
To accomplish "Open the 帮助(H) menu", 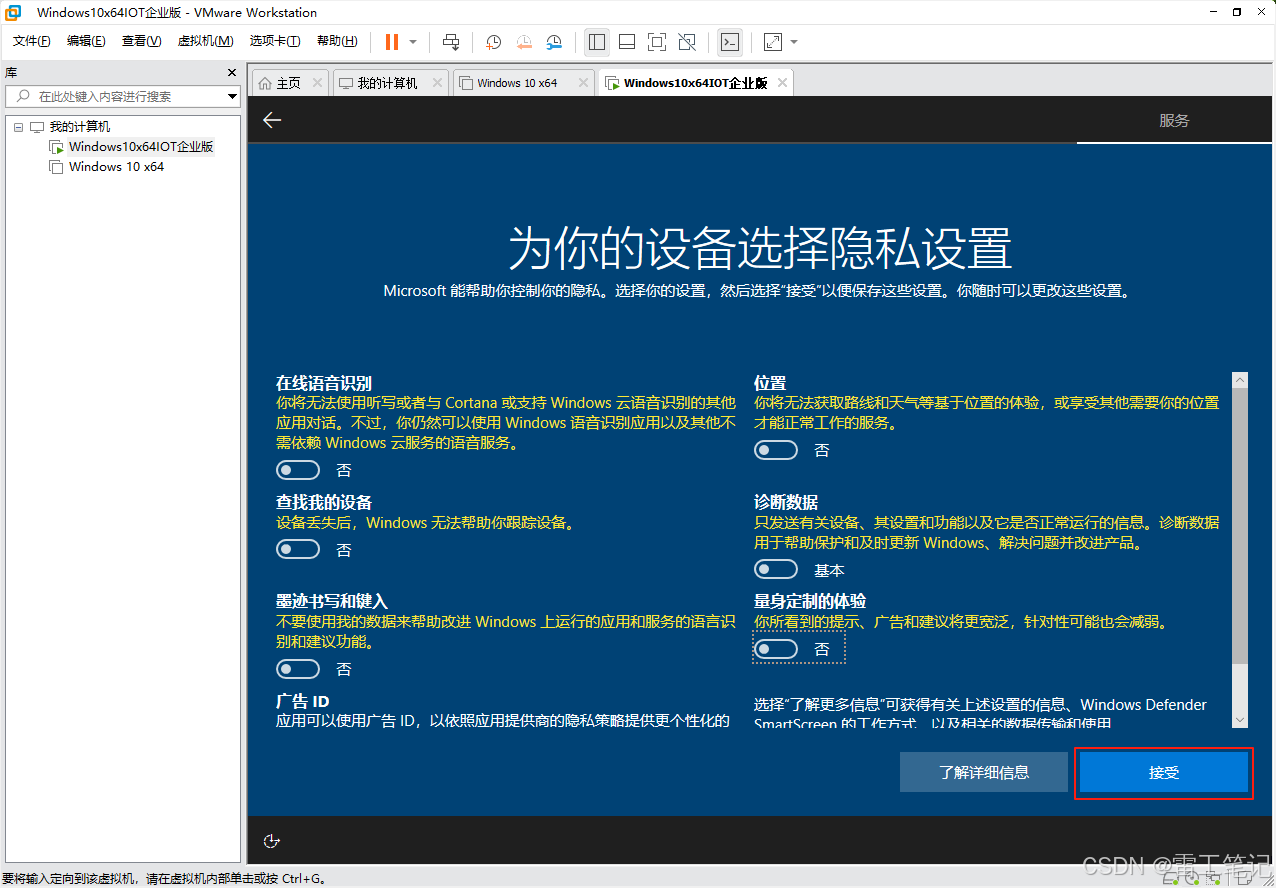I will pyautogui.click(x=337, y=41).
